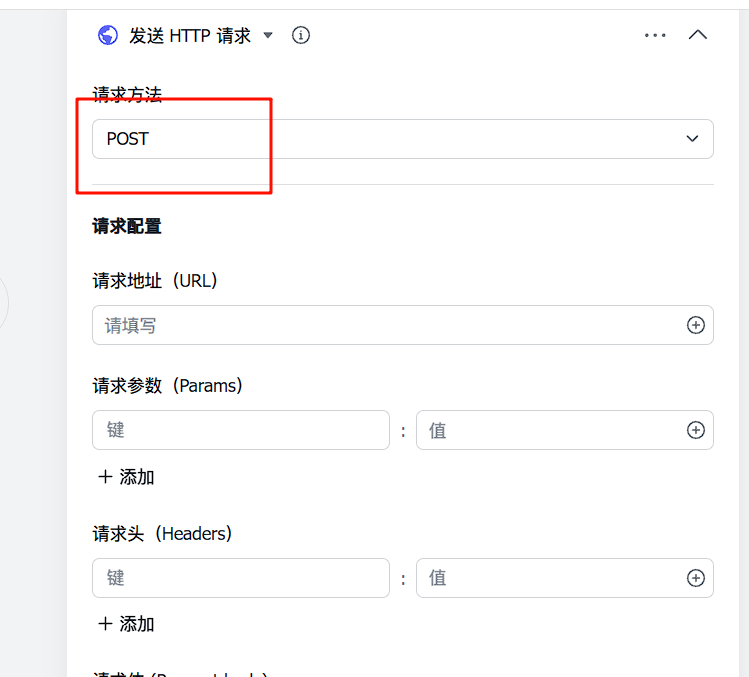
Task: Open the node type dropdown arrow beside 发送 HTTP 请求
Action: 268,35
